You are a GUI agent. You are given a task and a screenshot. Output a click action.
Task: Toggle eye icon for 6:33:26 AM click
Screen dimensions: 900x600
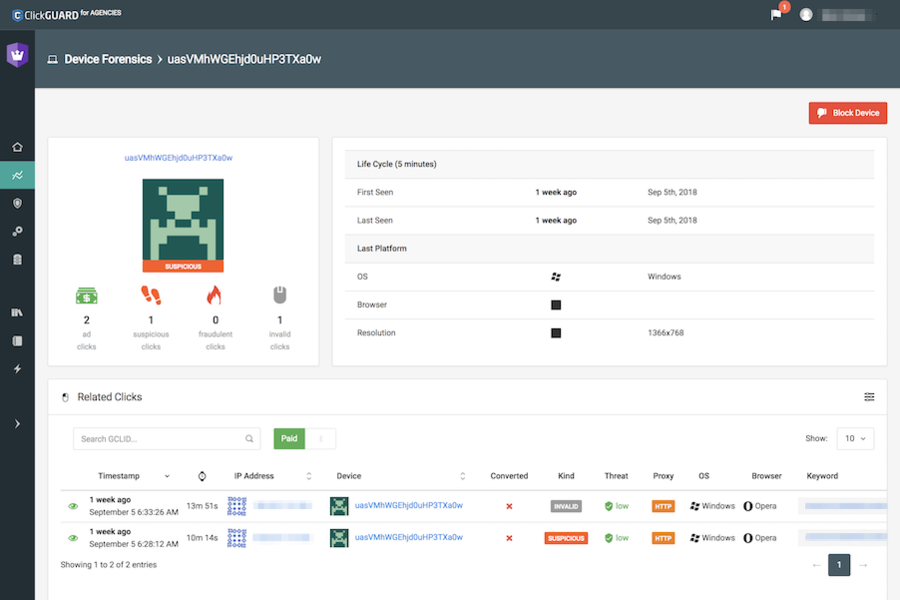tap(73, 506)
